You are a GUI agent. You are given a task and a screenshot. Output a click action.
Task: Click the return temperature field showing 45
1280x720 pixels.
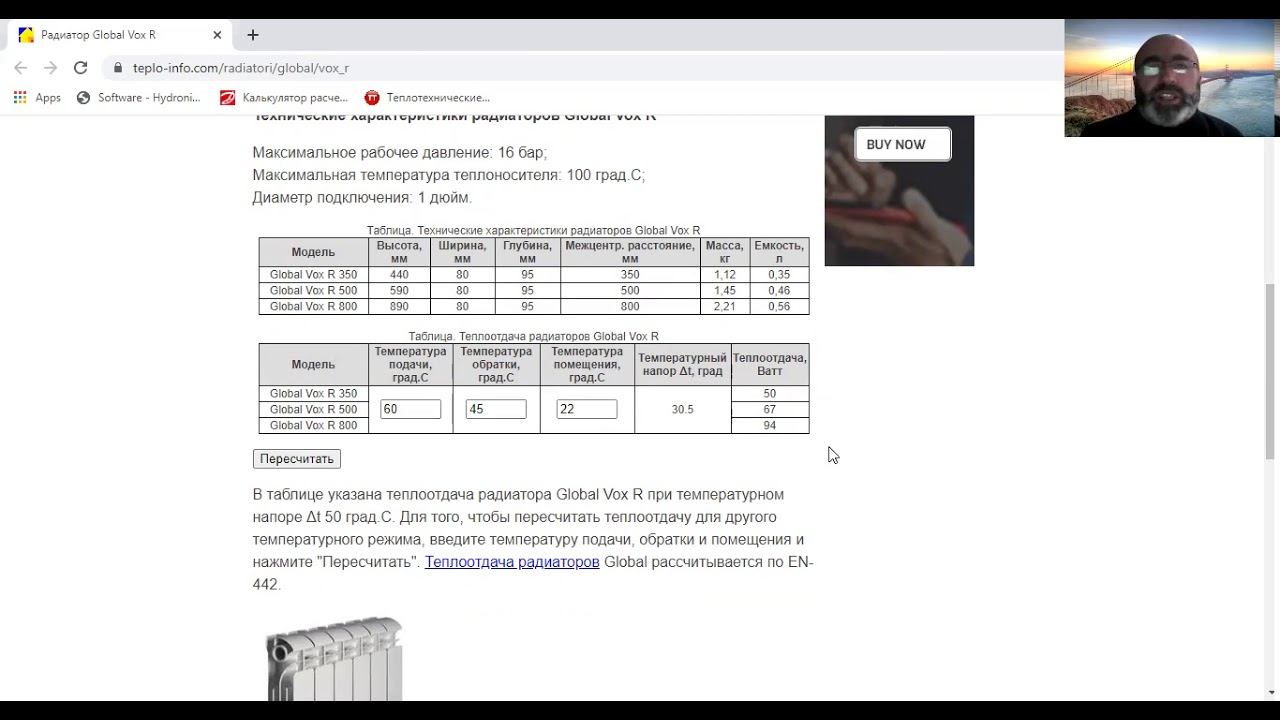tap(496, 409)
